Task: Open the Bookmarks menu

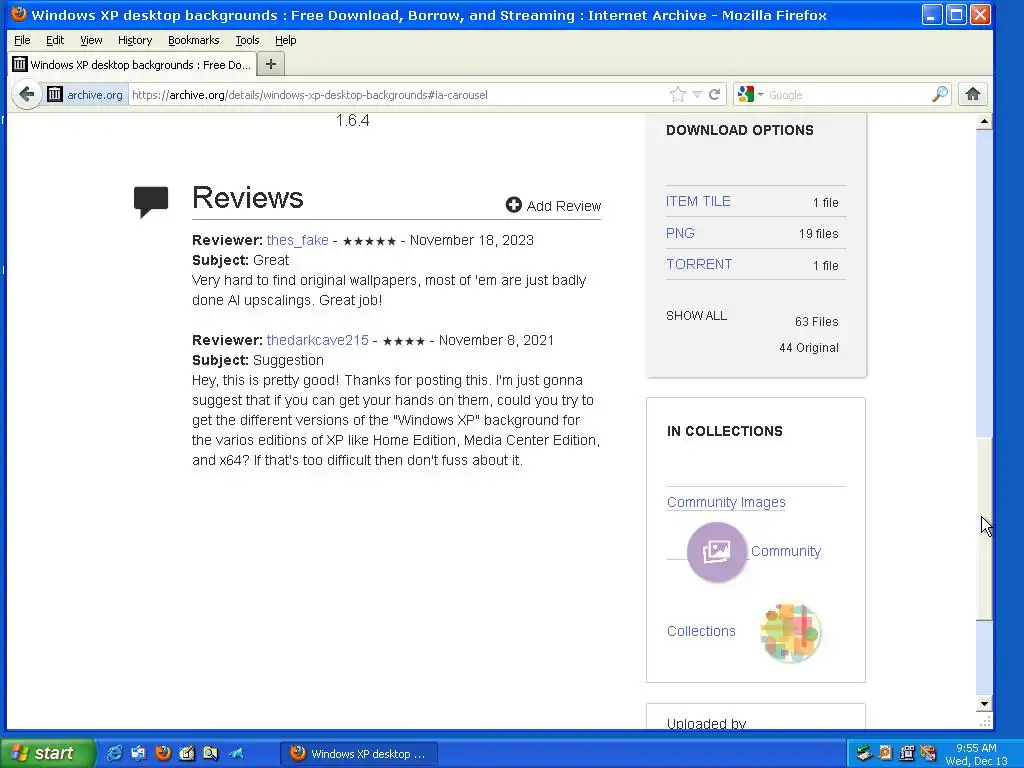Action: point(193,40)
